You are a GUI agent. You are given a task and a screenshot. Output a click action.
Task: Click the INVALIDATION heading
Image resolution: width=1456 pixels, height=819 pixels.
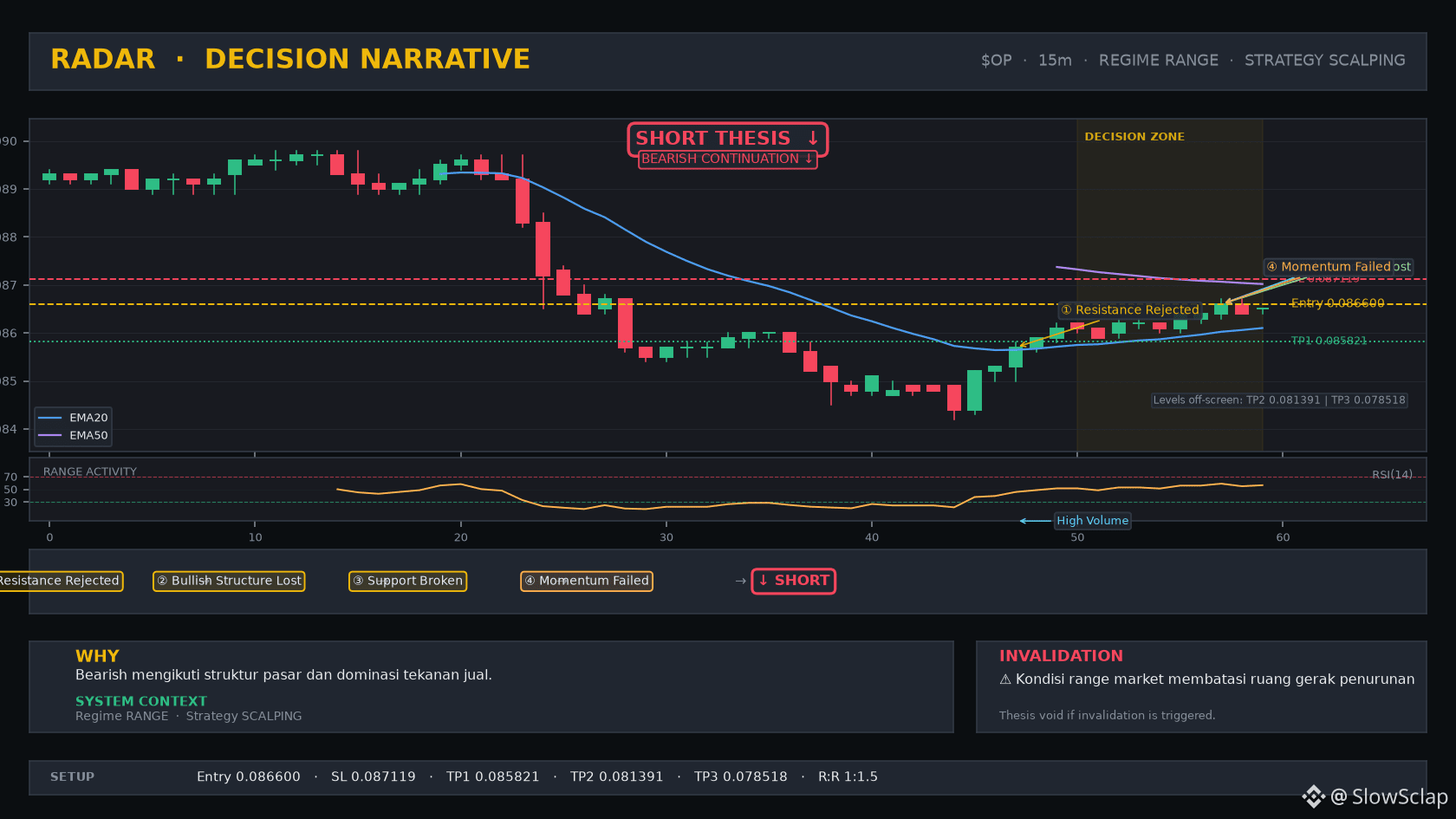(1061, 656)
